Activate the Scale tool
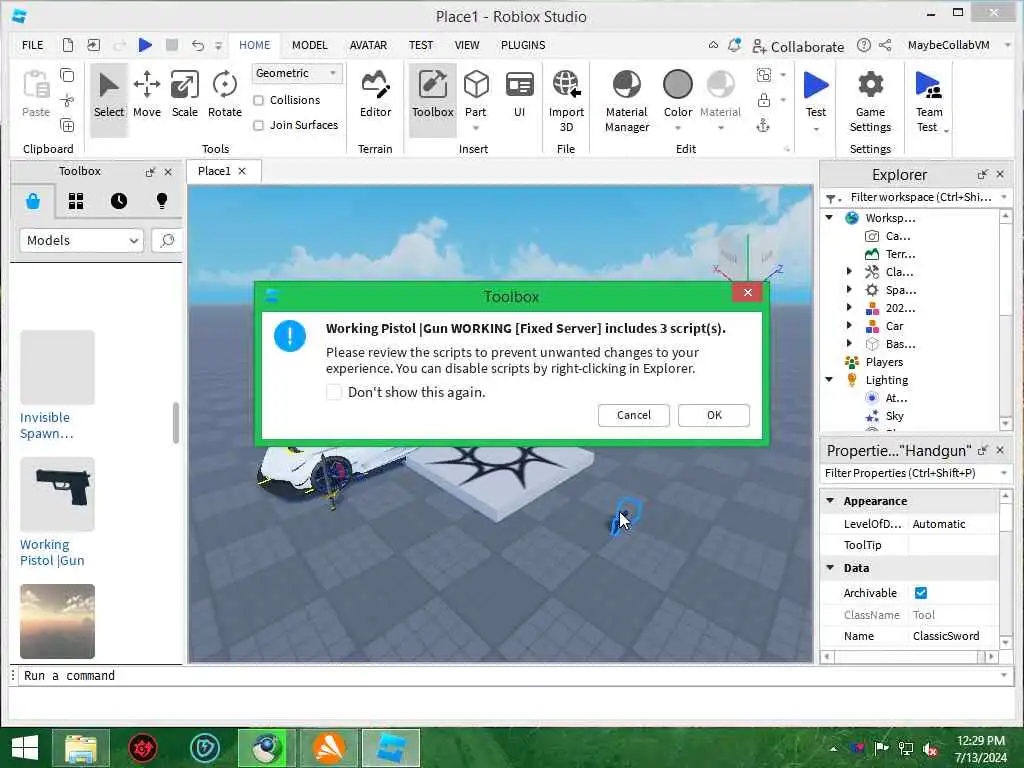The width and height of the screenshot is (1024, 768). (185, 95)
